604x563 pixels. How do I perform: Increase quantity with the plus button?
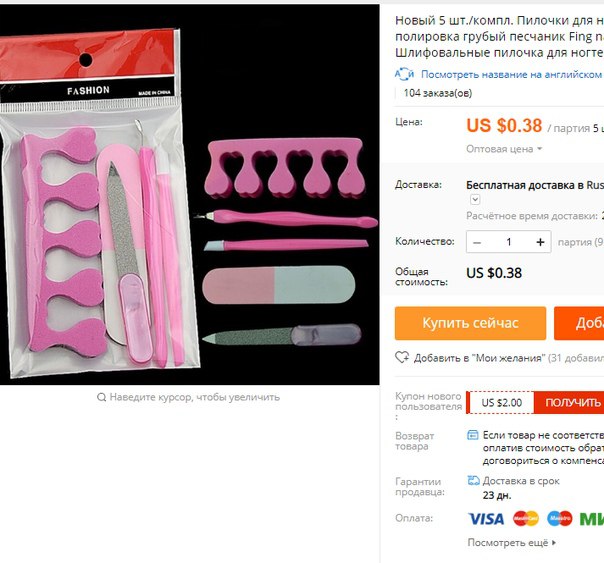point(540,242)
